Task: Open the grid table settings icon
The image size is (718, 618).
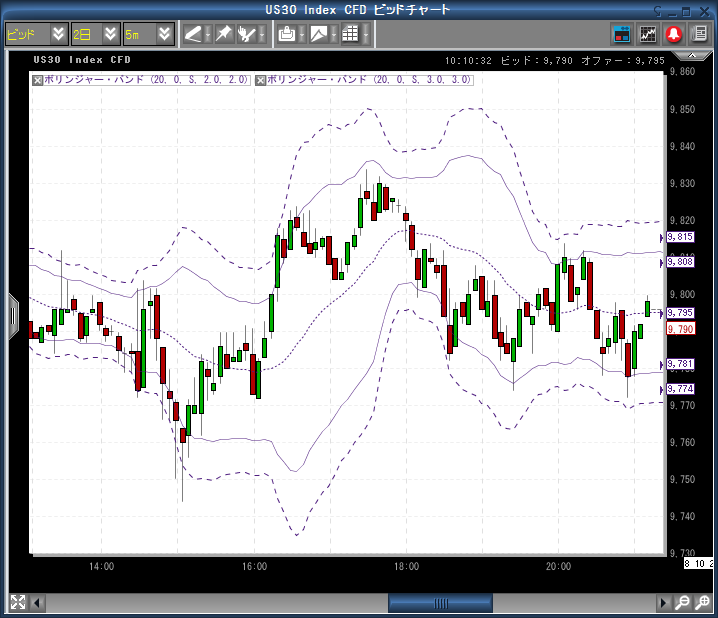Action: [x=349, y=34]
